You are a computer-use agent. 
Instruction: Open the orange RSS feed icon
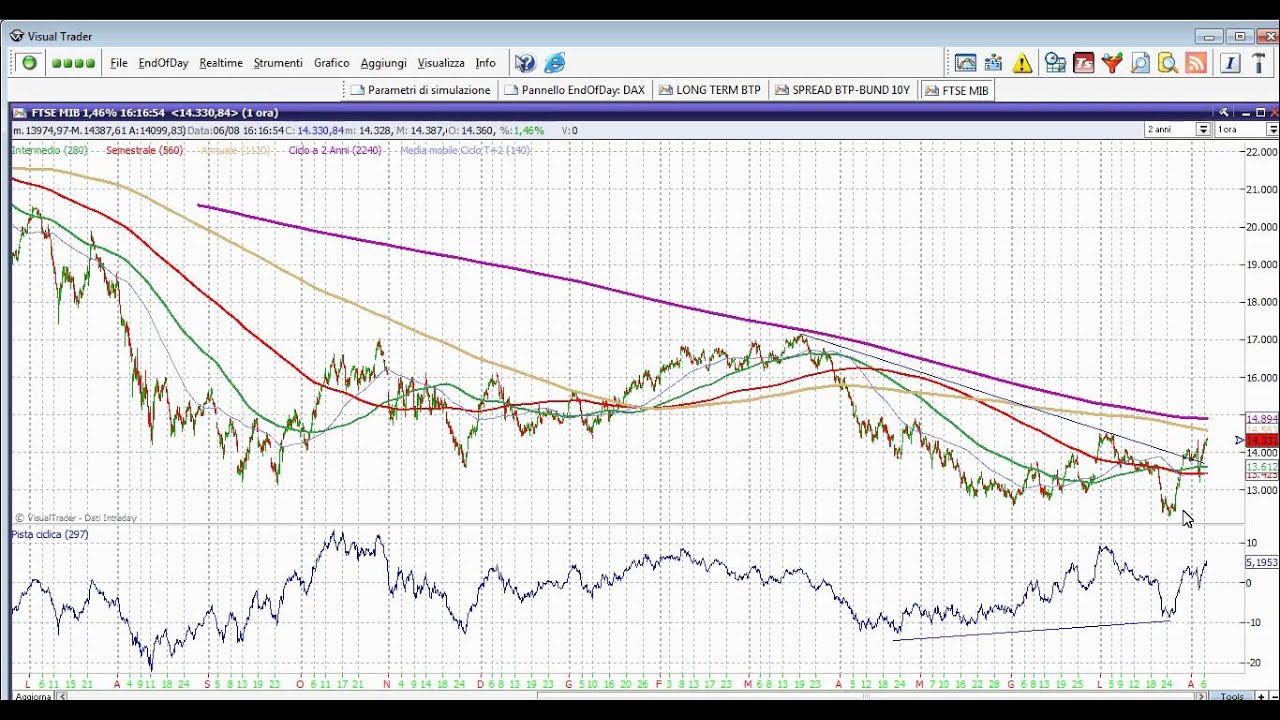(1196, 63)
